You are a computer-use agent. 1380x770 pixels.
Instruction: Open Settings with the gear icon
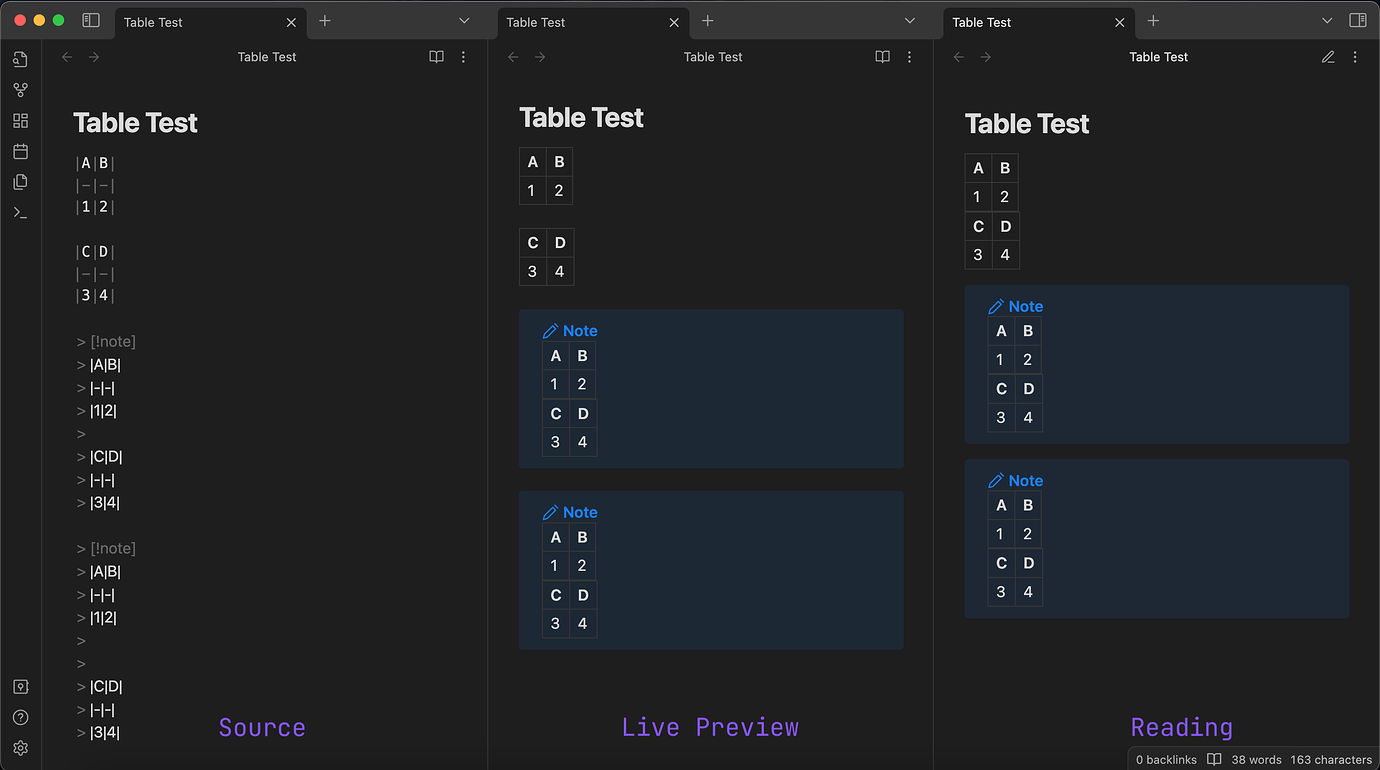coord(20,748)
